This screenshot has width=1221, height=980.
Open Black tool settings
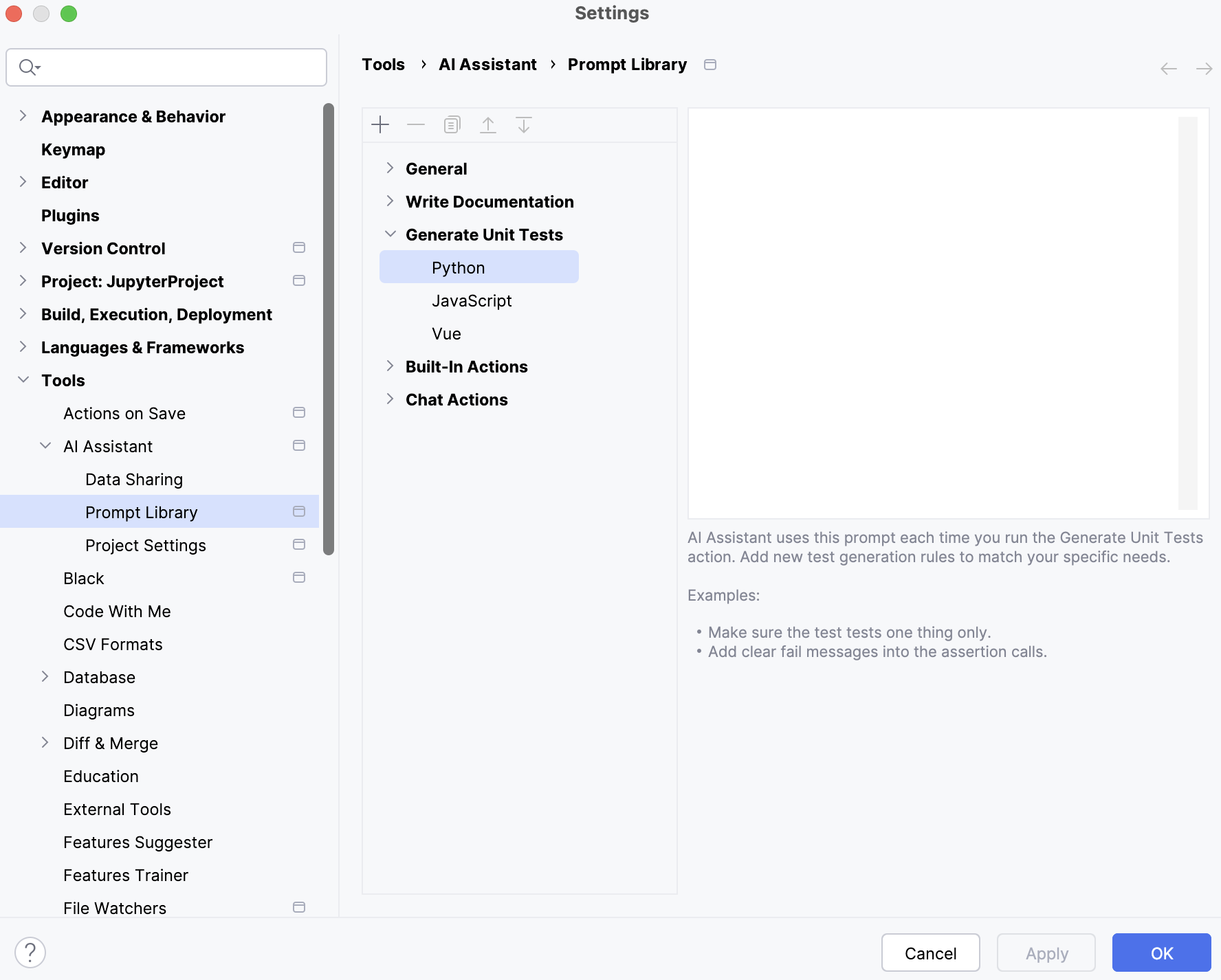click(84, 579)
